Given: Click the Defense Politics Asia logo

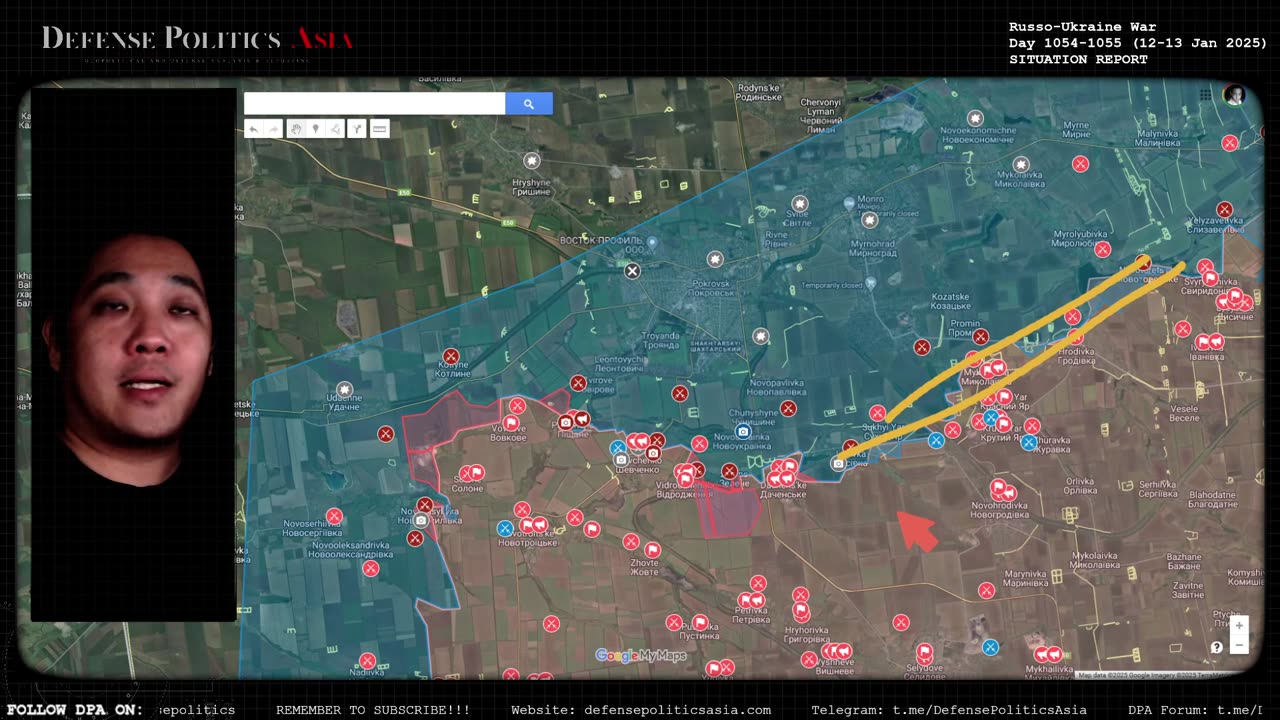Looking at the screenshot, I should pos(197,40).
